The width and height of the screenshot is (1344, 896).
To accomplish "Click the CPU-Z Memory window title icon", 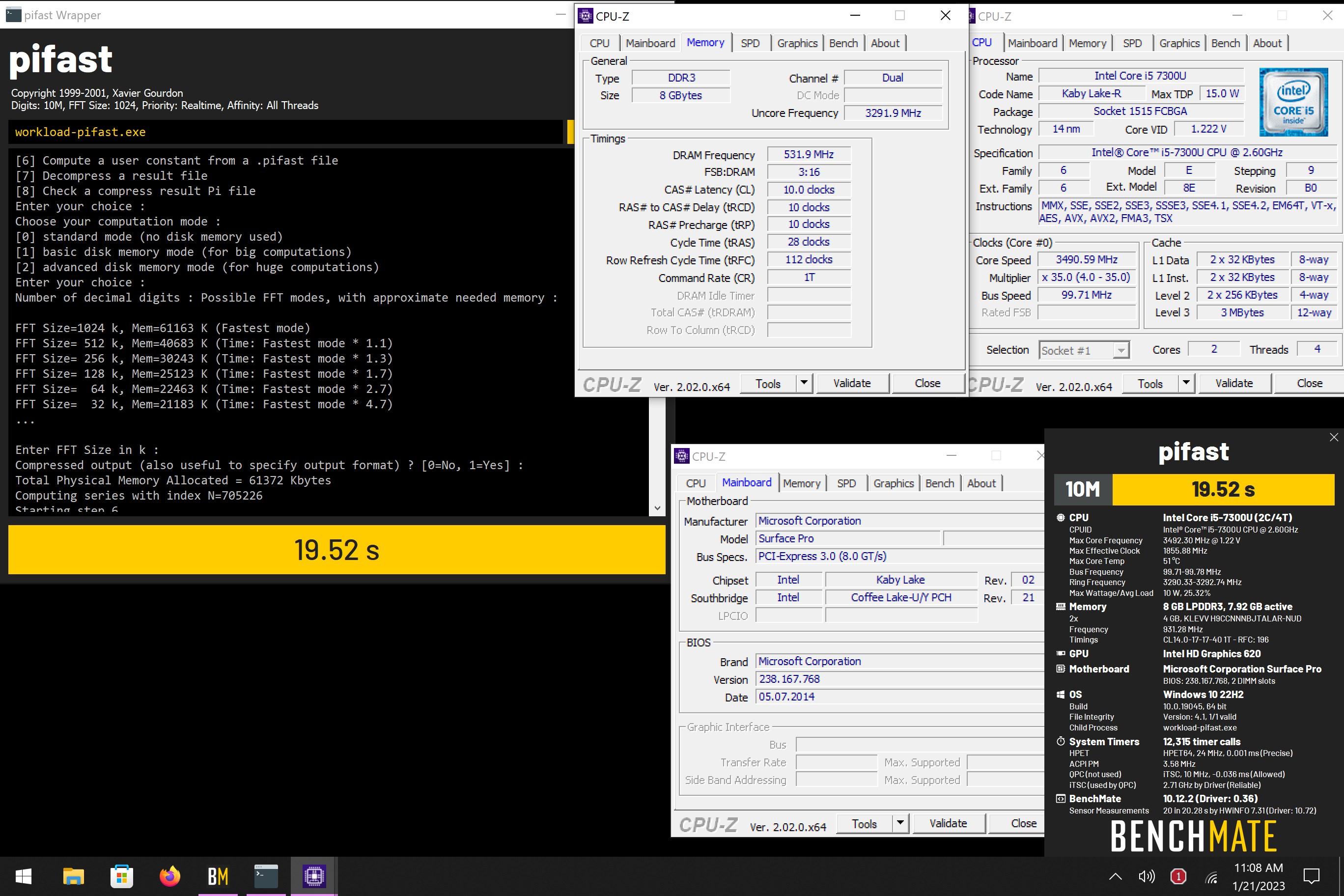I will tap(585, 16).
